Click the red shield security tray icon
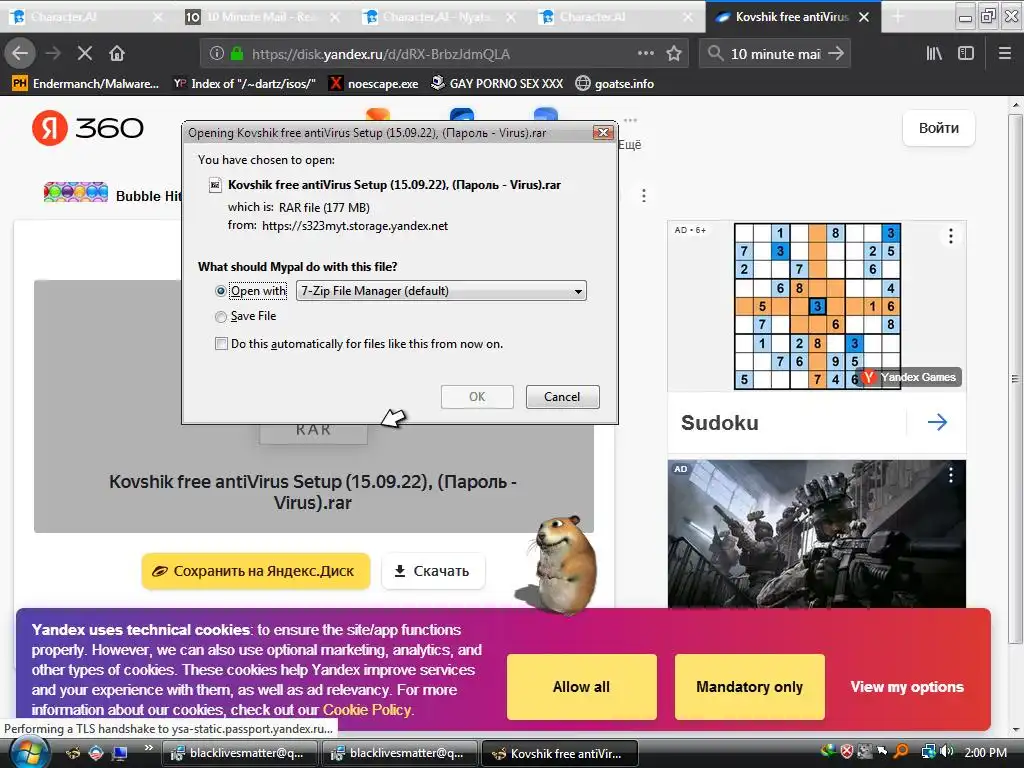Screen dimensions: 1024x768 tap(846, 752)
